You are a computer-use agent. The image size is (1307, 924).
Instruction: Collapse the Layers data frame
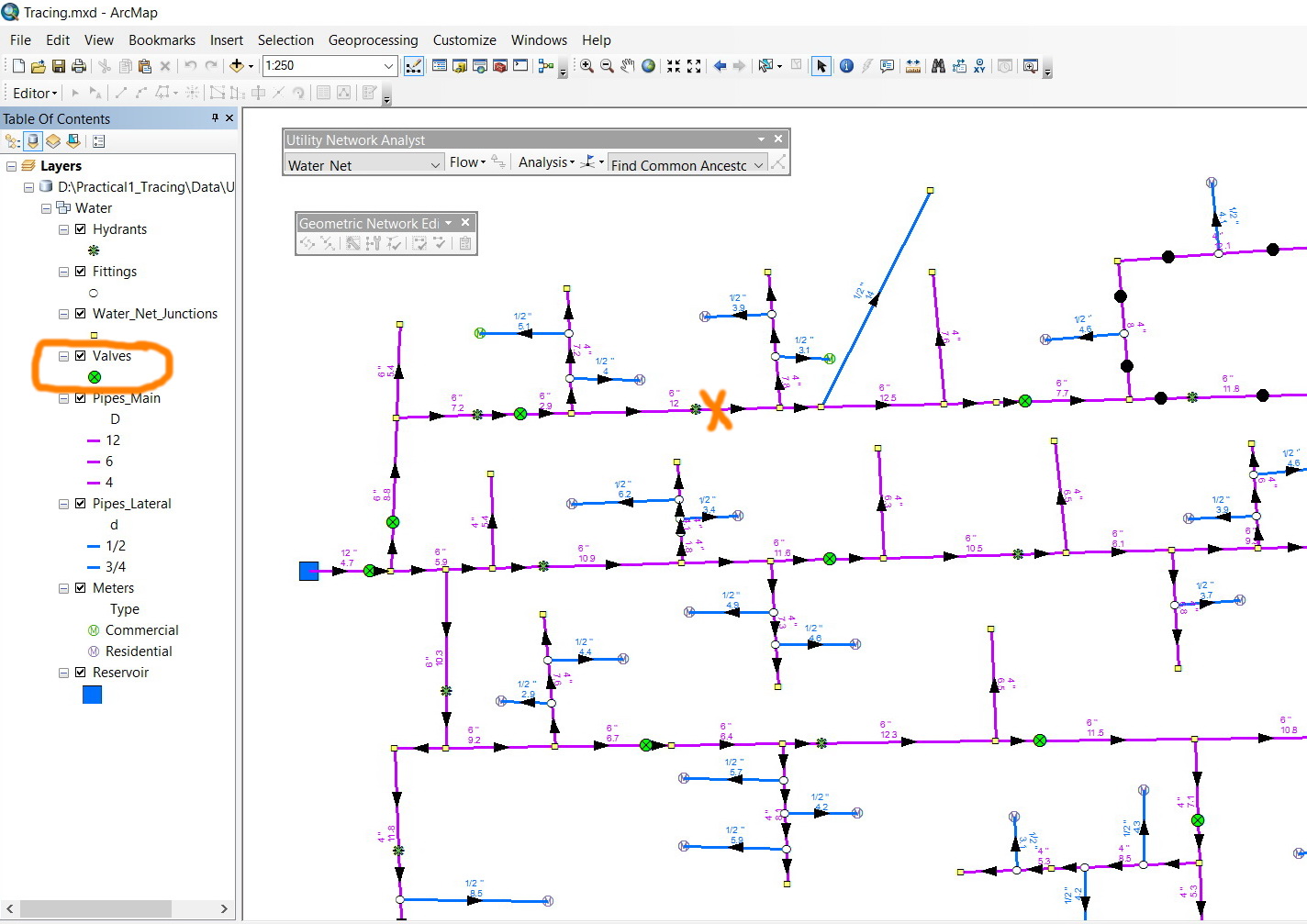(11, 166)
